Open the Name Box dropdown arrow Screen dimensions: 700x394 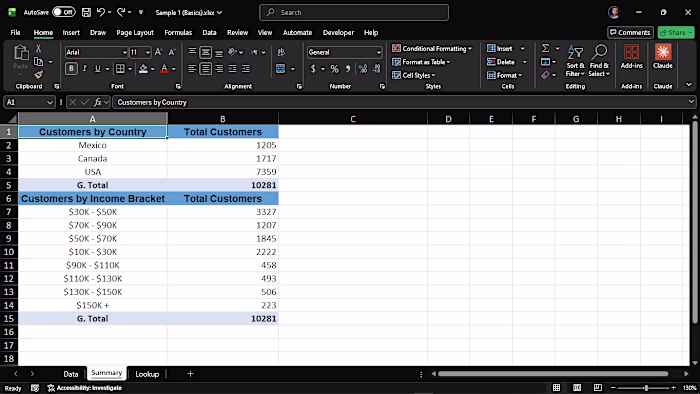pyautogui.click(x=50, y=102)
